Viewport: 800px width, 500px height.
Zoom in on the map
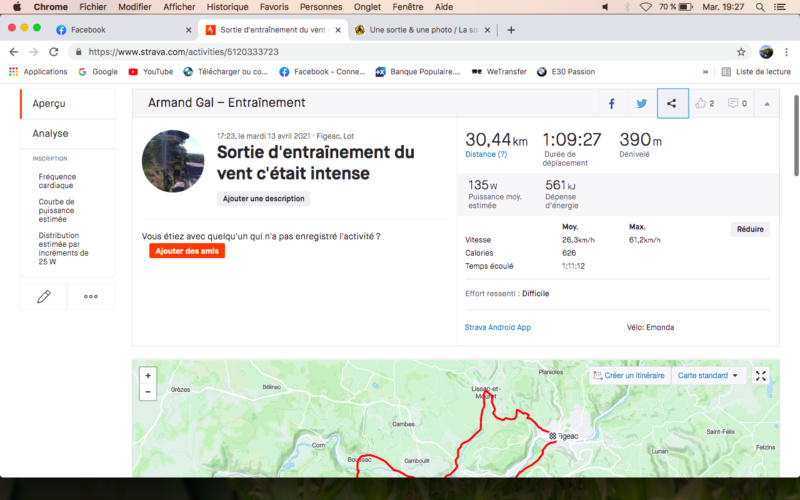point(148,376)
